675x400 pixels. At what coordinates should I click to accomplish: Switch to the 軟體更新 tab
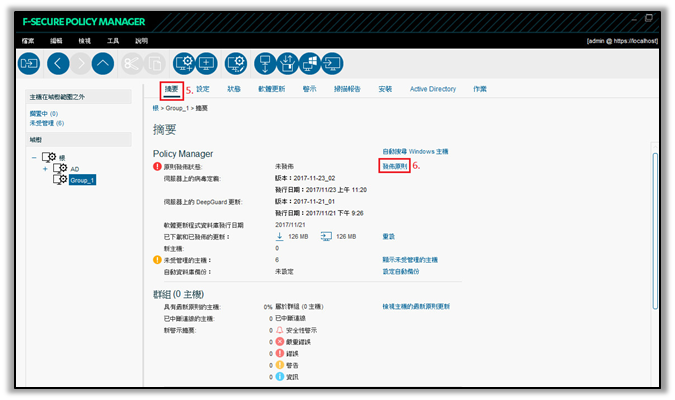(x=272, y=89)
